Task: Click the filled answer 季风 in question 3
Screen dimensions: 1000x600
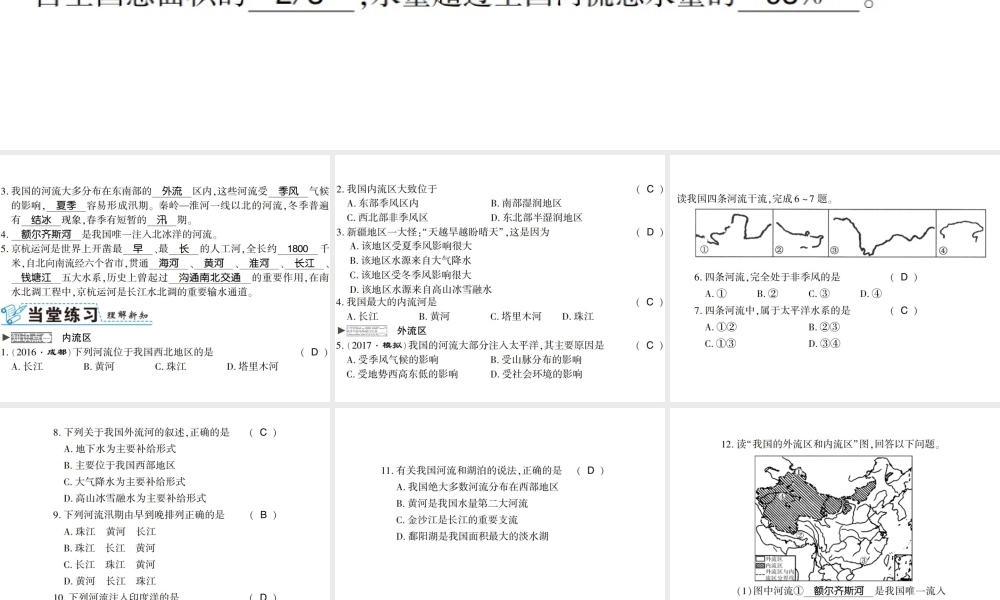Action: [x=288, y=191]
